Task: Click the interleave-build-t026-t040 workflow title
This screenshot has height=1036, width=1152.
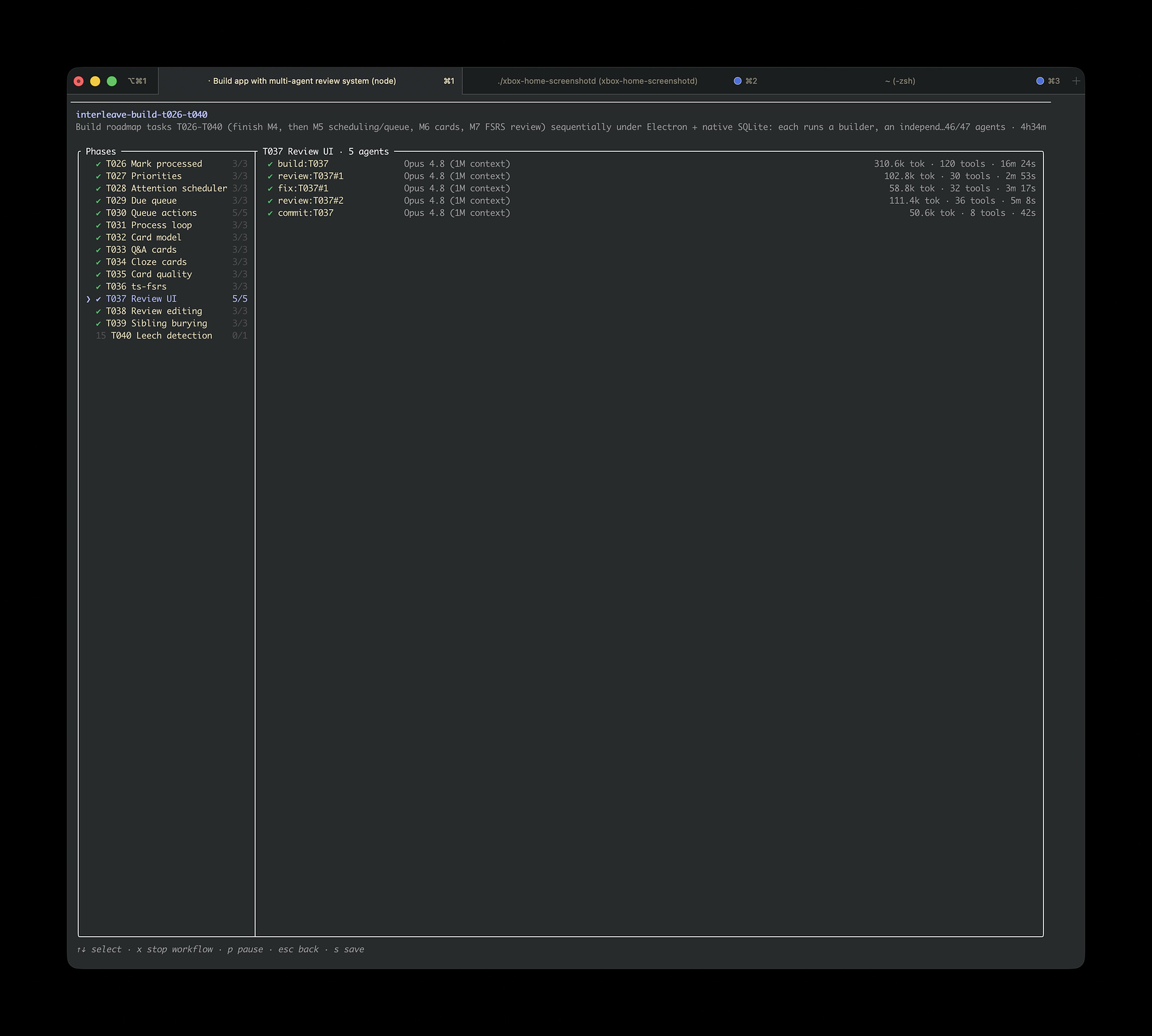Action: 142,115
